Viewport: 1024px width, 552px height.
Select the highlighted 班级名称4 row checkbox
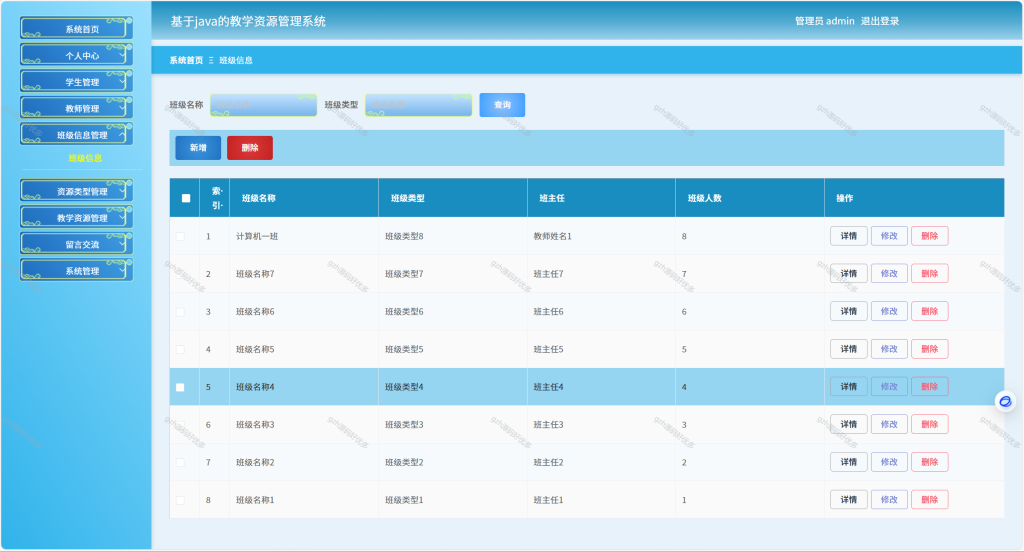click(x=180, y=387)
